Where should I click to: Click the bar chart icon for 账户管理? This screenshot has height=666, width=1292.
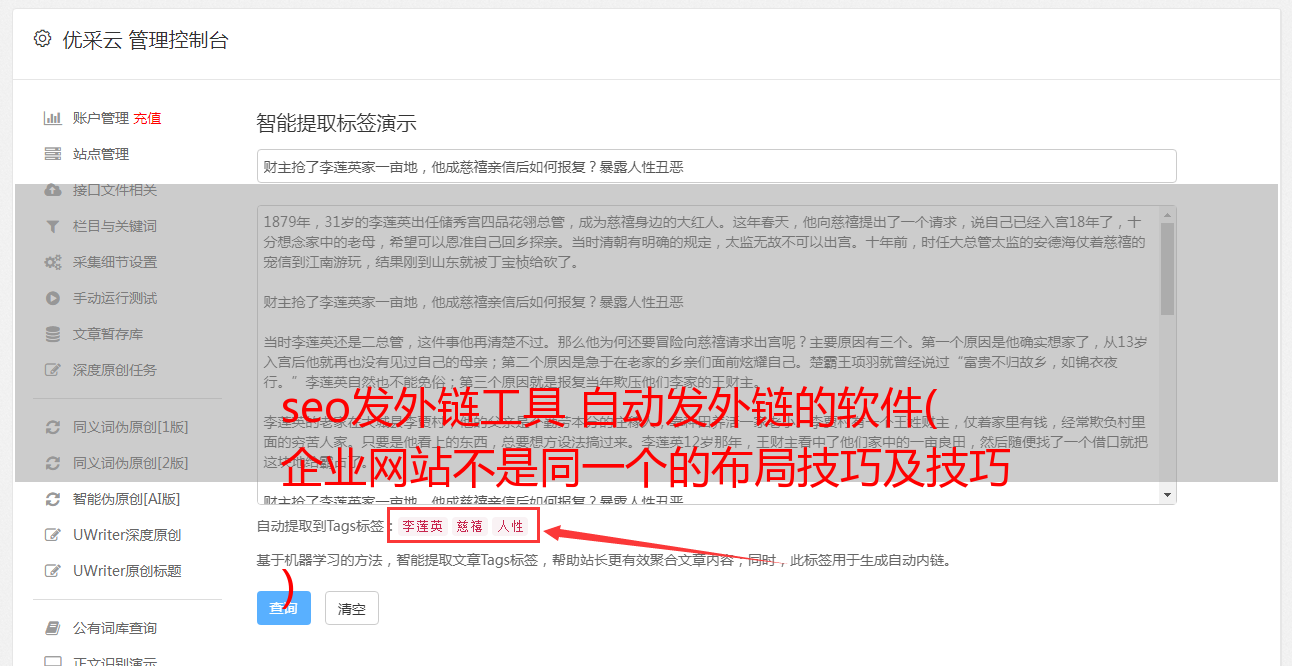coord(53,118)
